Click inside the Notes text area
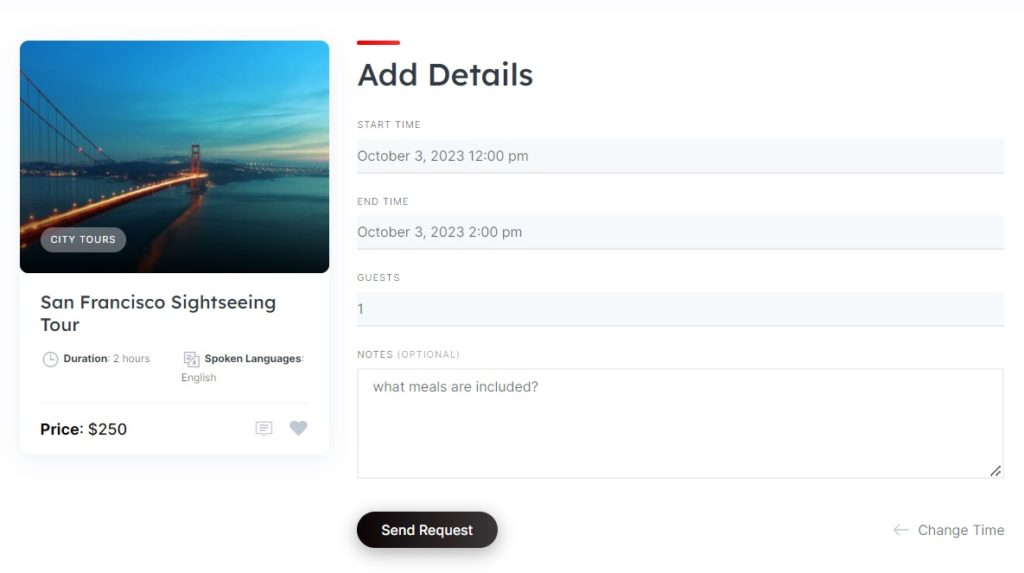 pyautogui.click(x=680, y=423)
